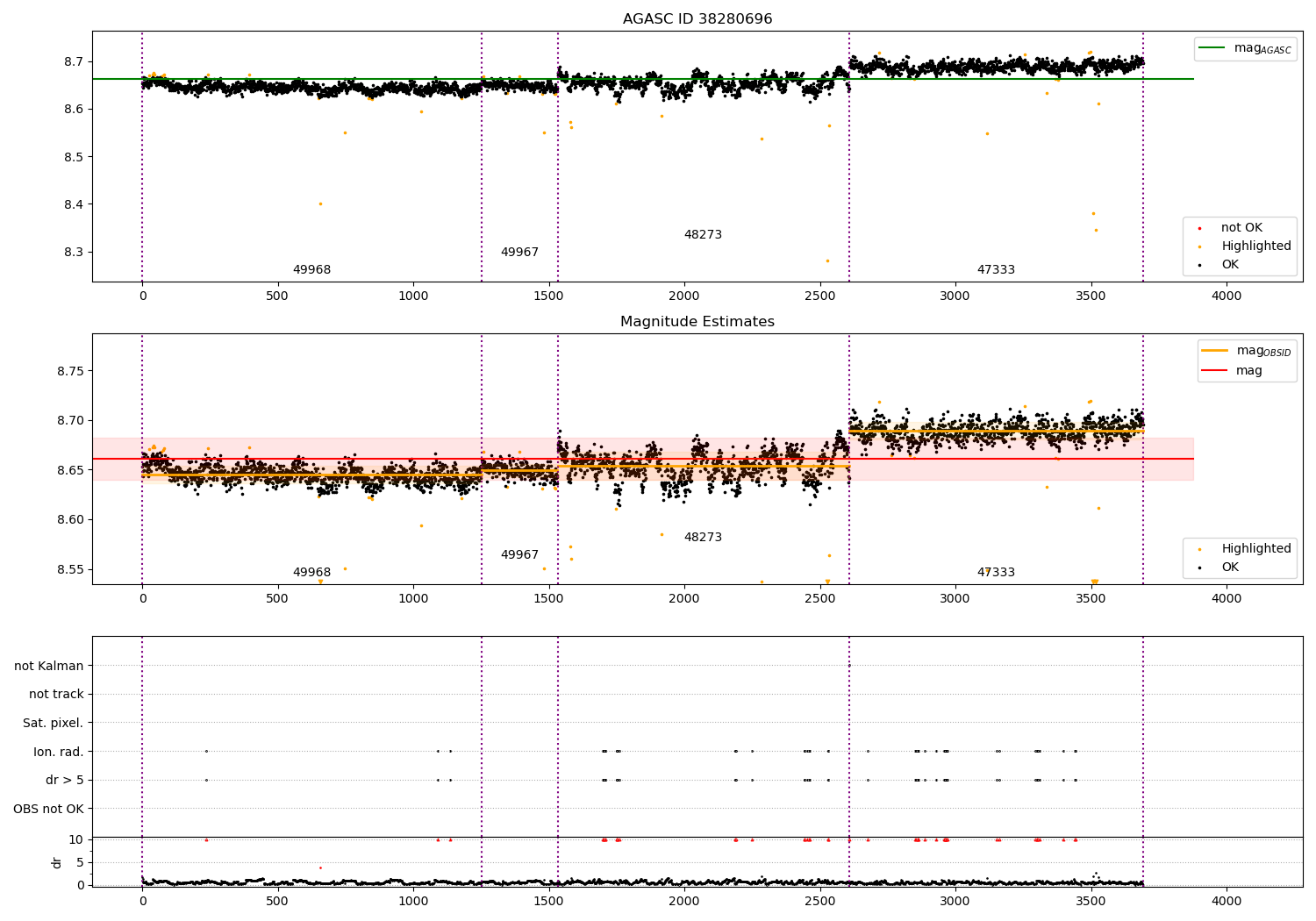Click the 8.4 y-axis tick label

coord(74,205)
